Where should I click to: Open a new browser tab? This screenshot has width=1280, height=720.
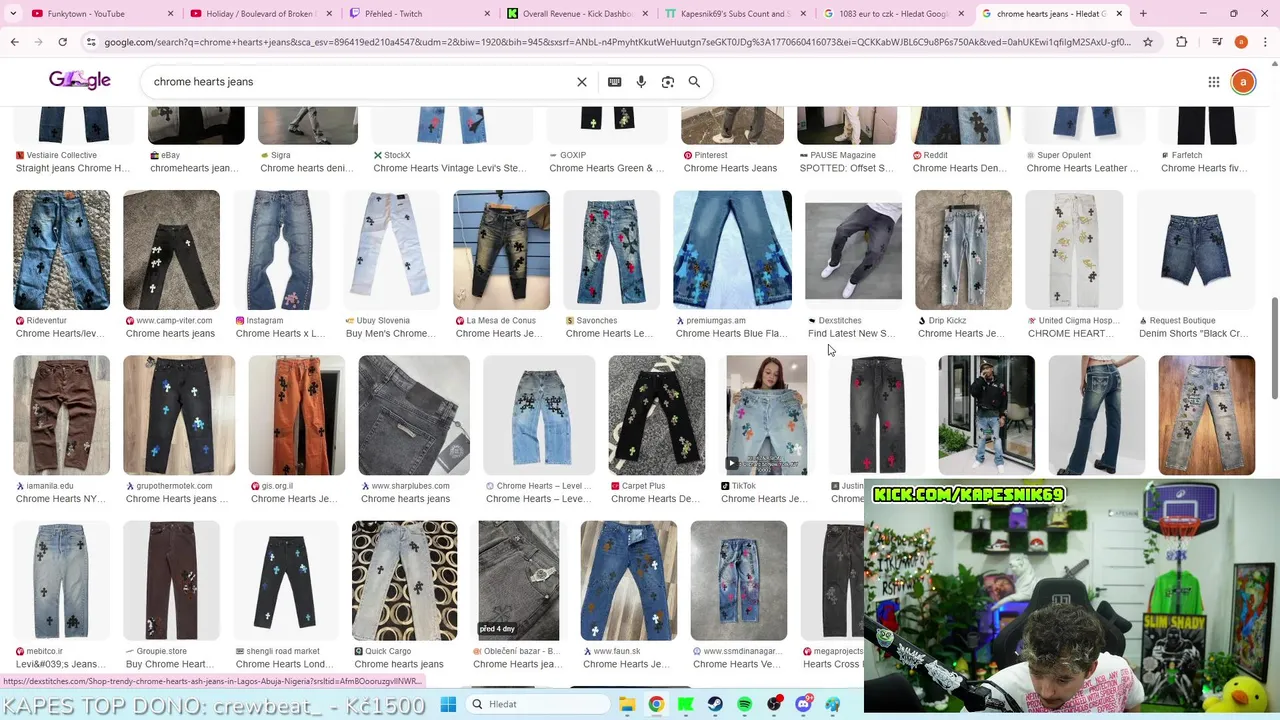1143,14
